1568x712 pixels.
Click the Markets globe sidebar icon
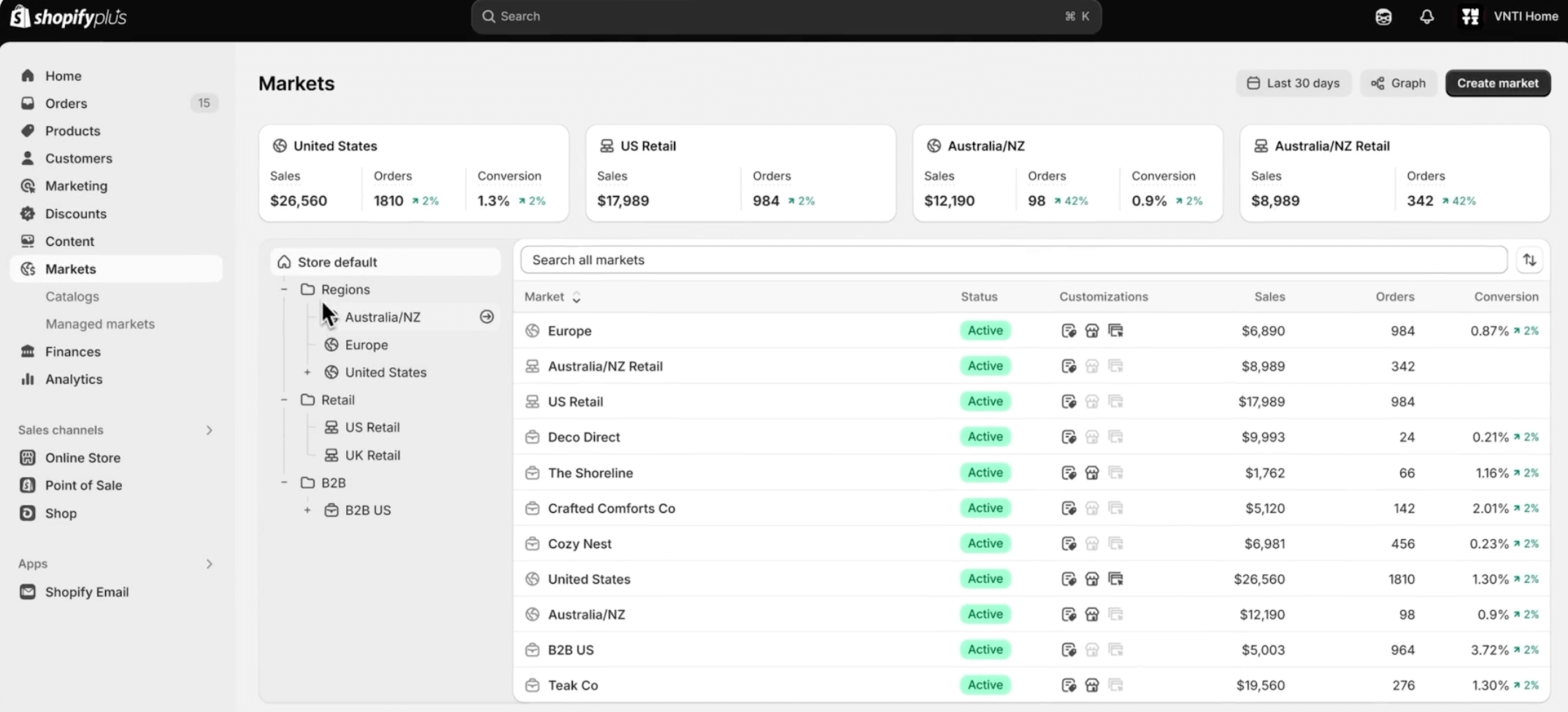[28, 269]
